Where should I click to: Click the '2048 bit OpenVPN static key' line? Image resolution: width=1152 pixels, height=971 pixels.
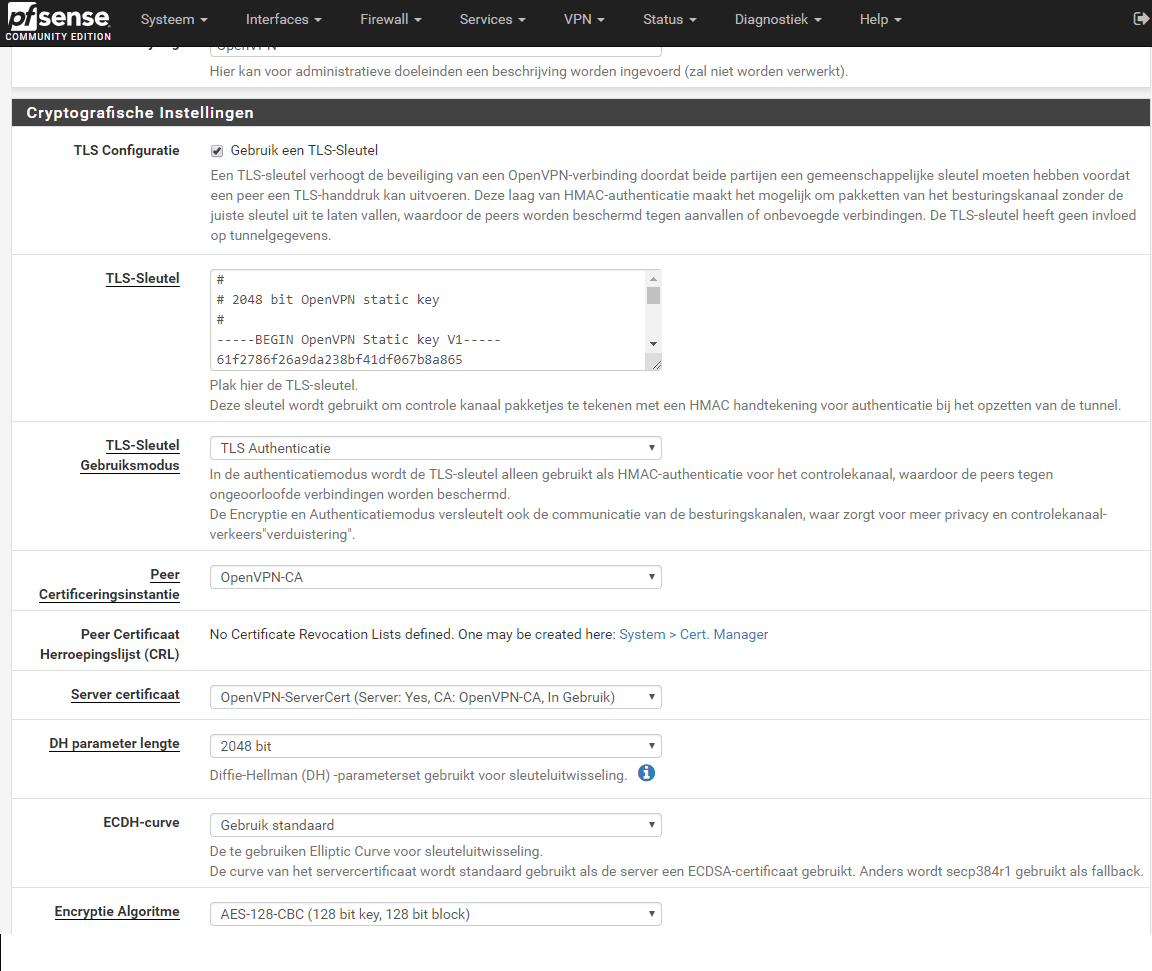coord(328,300)
